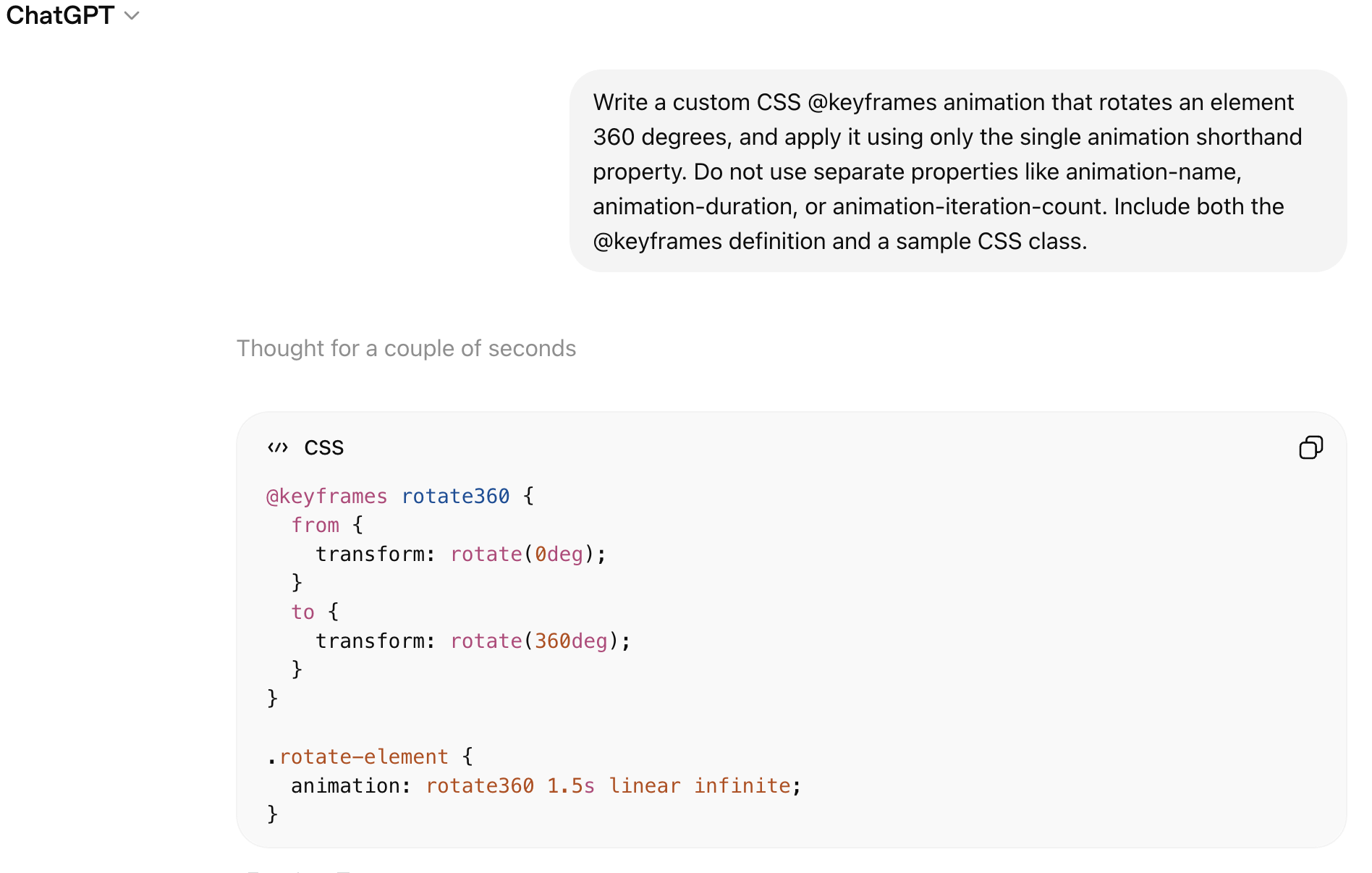Click the "animation" property name
Viewport: 1372px width, 873px height.
pos(347,786)
